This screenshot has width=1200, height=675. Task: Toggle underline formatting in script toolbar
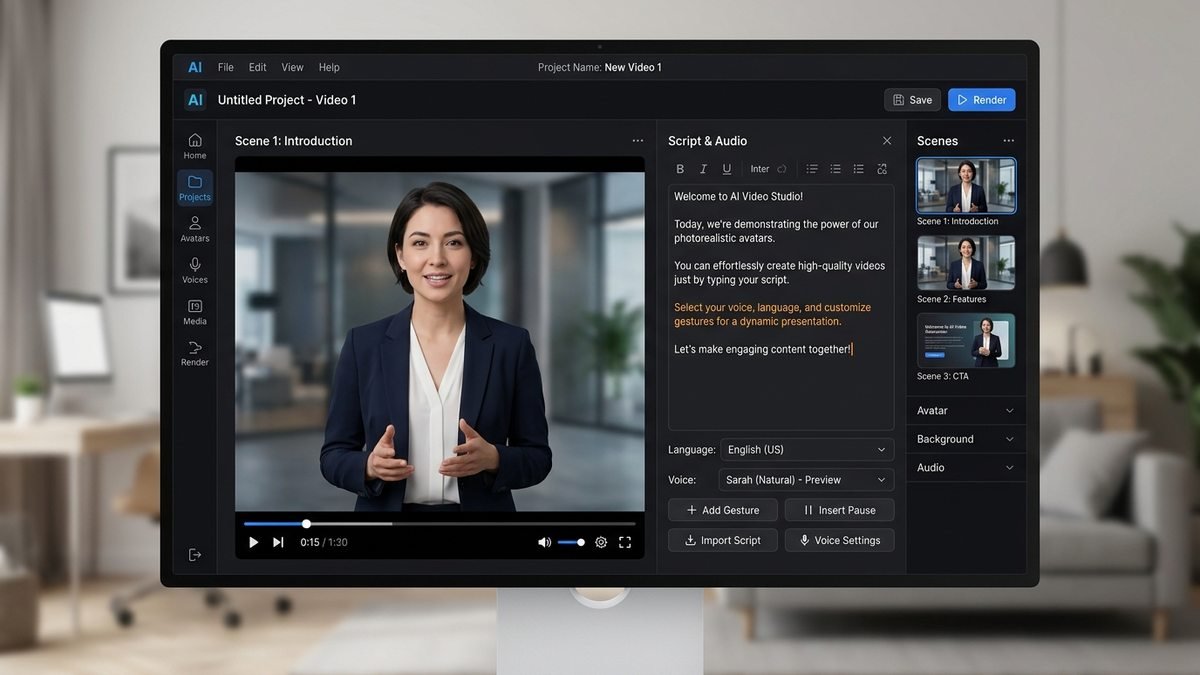[x=727, y=169]
